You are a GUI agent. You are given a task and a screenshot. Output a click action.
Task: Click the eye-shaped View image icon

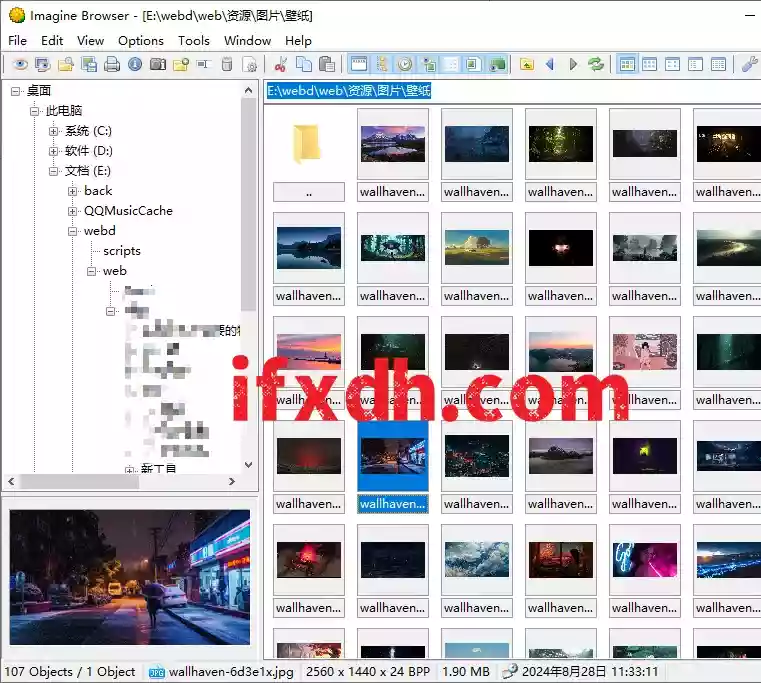tap(20, 64)
